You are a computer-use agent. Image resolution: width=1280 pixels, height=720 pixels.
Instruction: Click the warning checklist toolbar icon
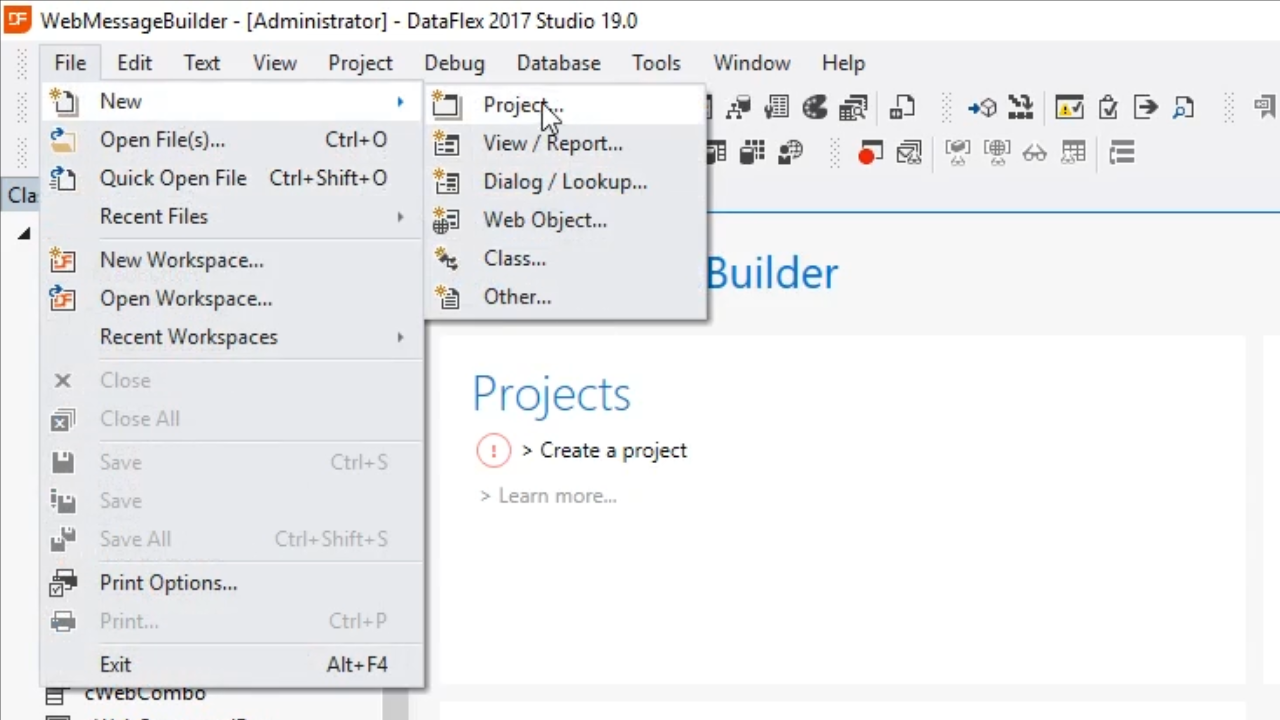tap(1069, 107)
